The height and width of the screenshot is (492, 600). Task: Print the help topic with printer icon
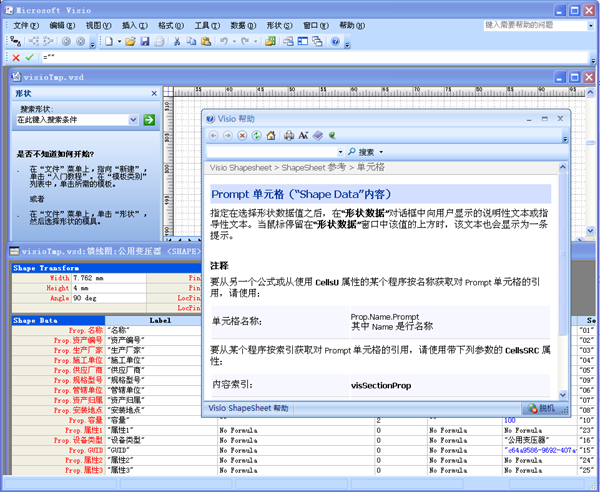289,135
